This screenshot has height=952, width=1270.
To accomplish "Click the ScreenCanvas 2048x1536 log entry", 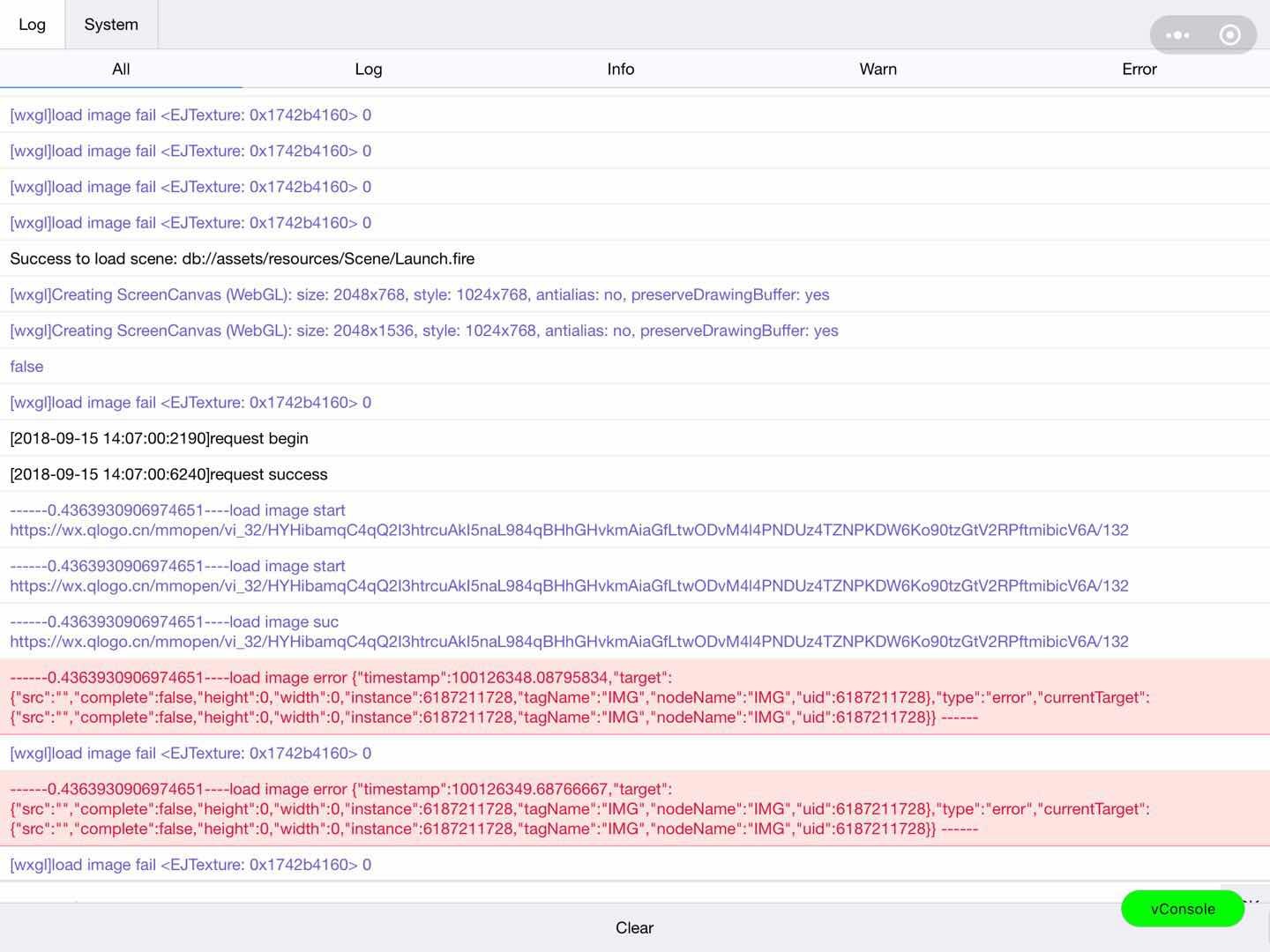I will click(423, 331).
